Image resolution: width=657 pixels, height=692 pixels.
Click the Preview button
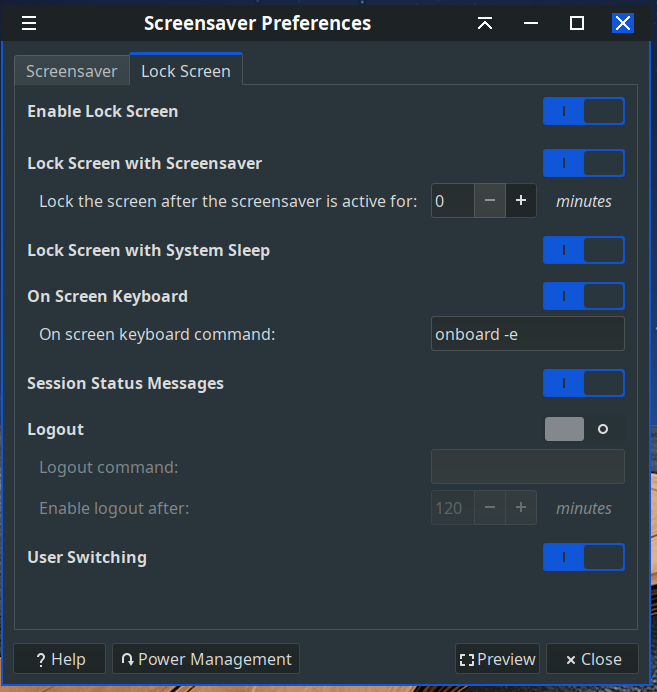click(x=497, y=659)
